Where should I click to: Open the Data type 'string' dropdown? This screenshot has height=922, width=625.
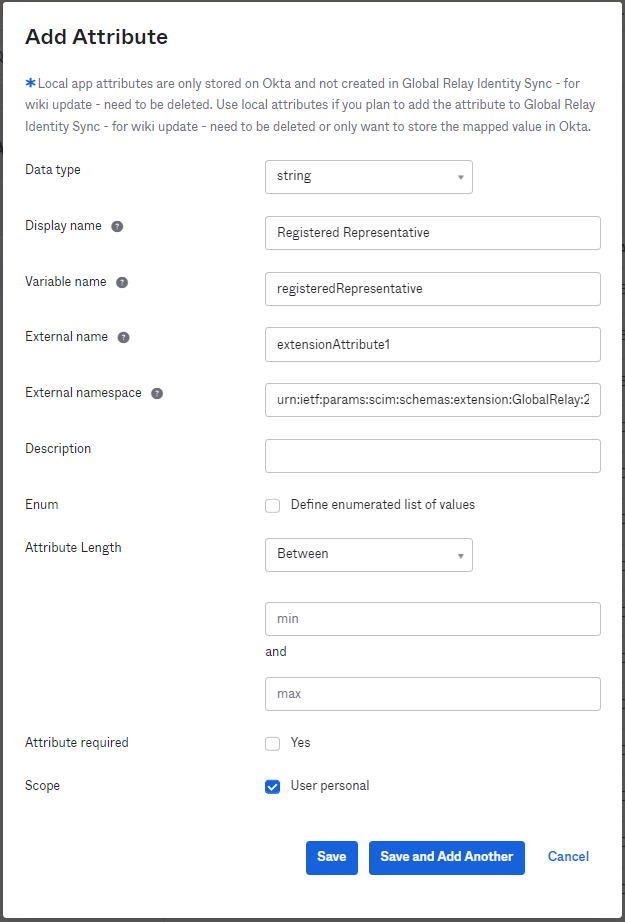click(368, 177)
